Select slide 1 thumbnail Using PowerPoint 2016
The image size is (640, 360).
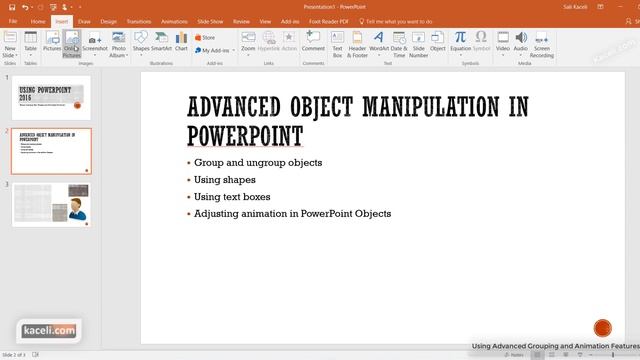(51, 98)
